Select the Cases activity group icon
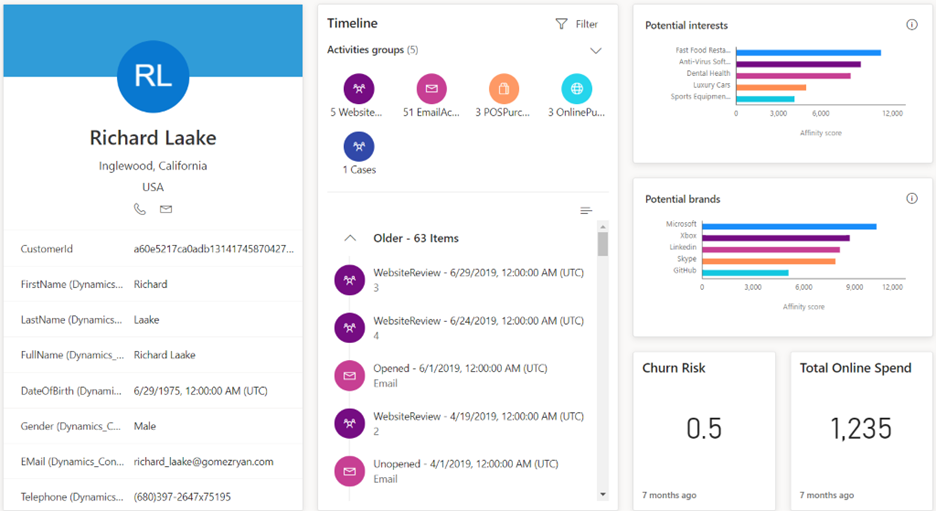936x511 pixels. coord(358,147)
